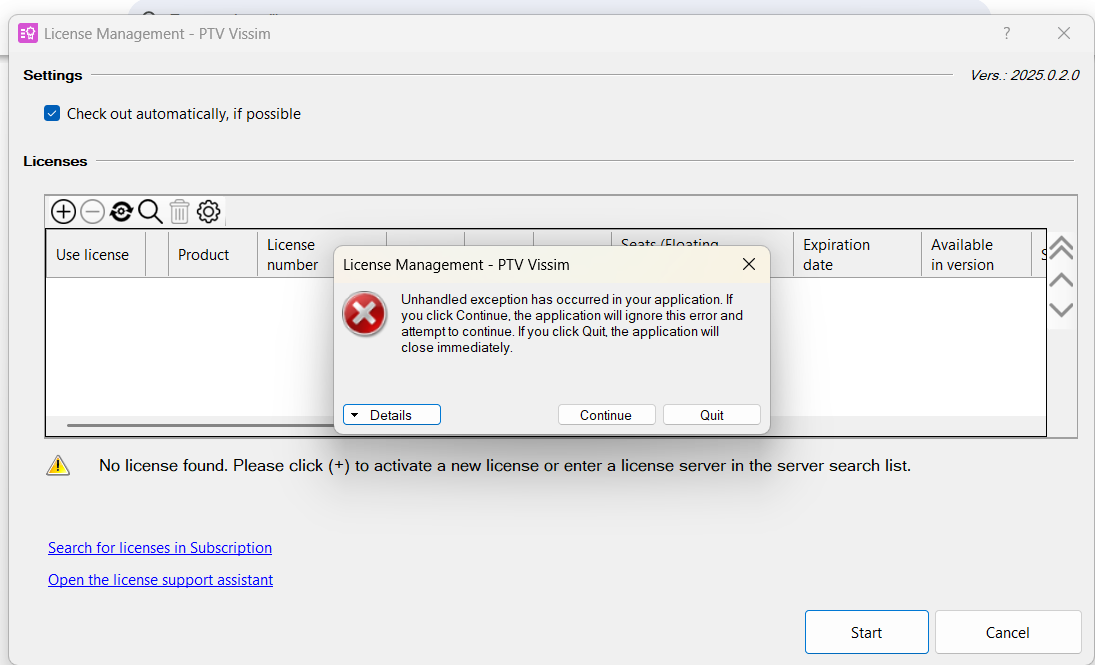1095x665 pixels.
Task: Open the license support assistant link
Action: pyautogui.click(x=160, y=580)
